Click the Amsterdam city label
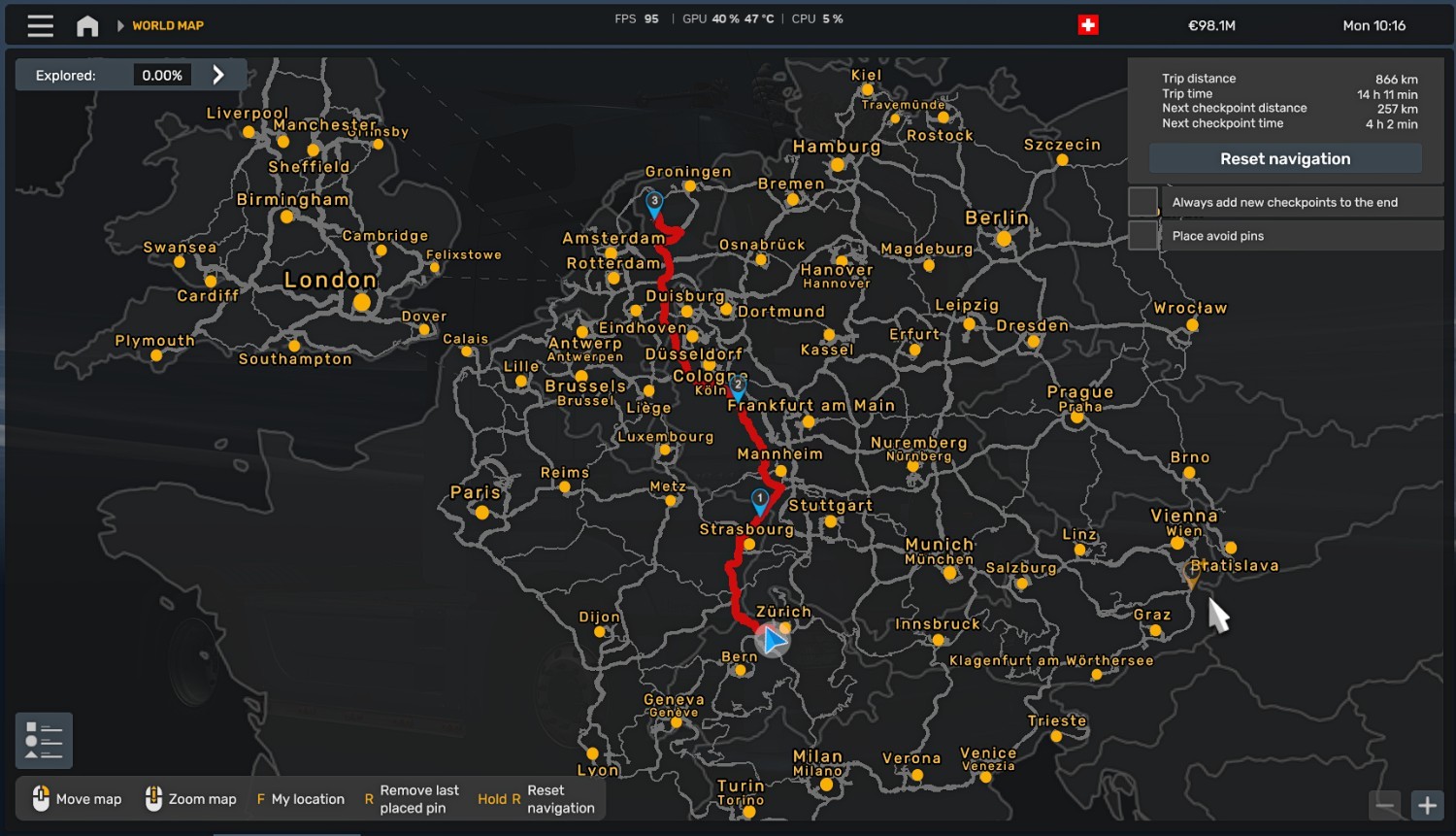1456x836 pixels. [x=613, y=237]
